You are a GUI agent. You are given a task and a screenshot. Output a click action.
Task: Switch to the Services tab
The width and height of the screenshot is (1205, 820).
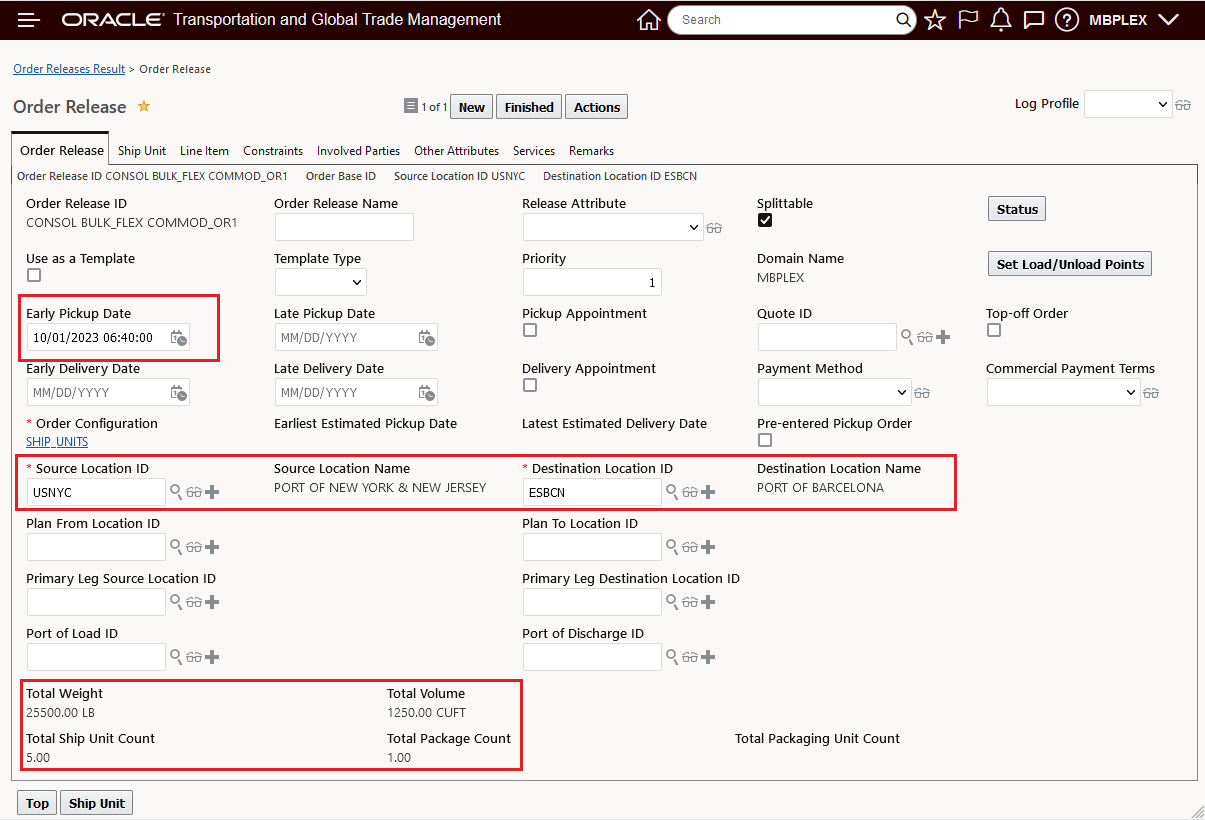click(x=534, y=151)
